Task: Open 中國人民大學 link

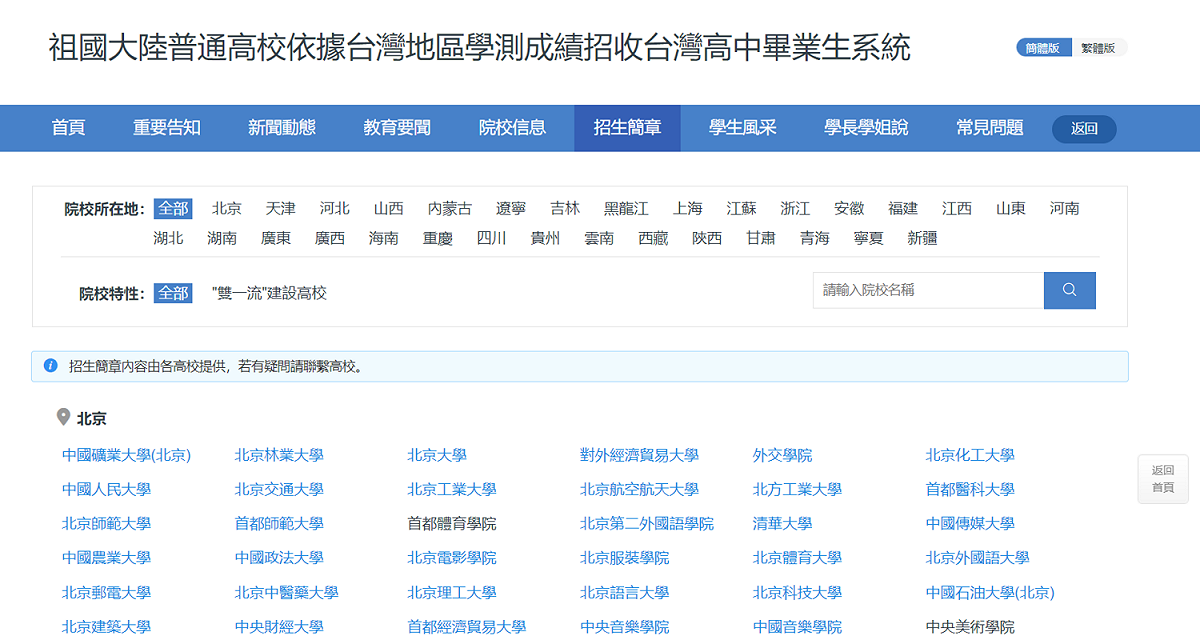Action: [106, 489]
